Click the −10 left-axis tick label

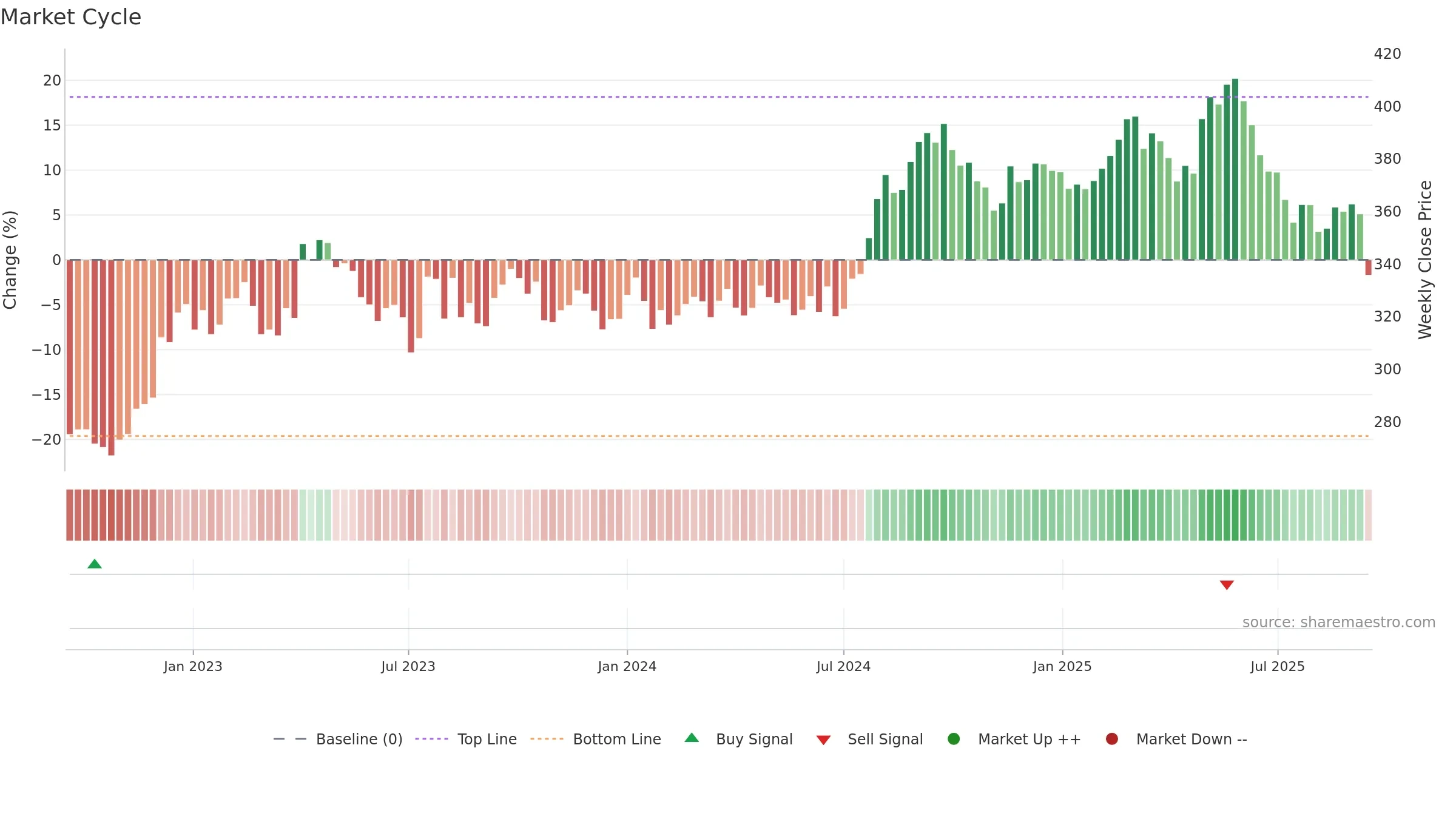coord(47,349)
